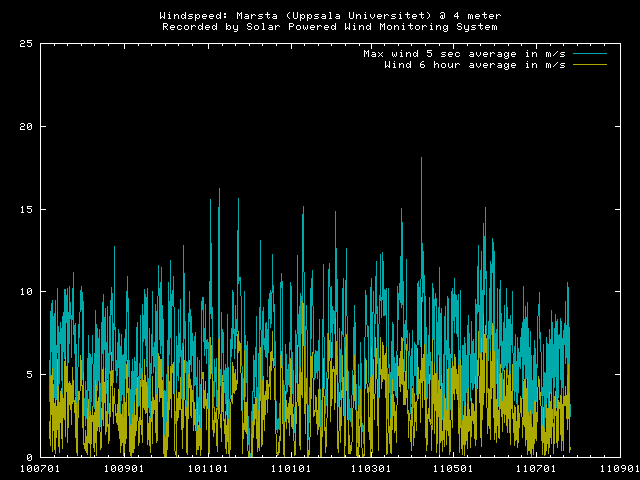This screenshot has height=480, width=640.
Task: Click the y-axis tick label 0
Action: [32, 457]
